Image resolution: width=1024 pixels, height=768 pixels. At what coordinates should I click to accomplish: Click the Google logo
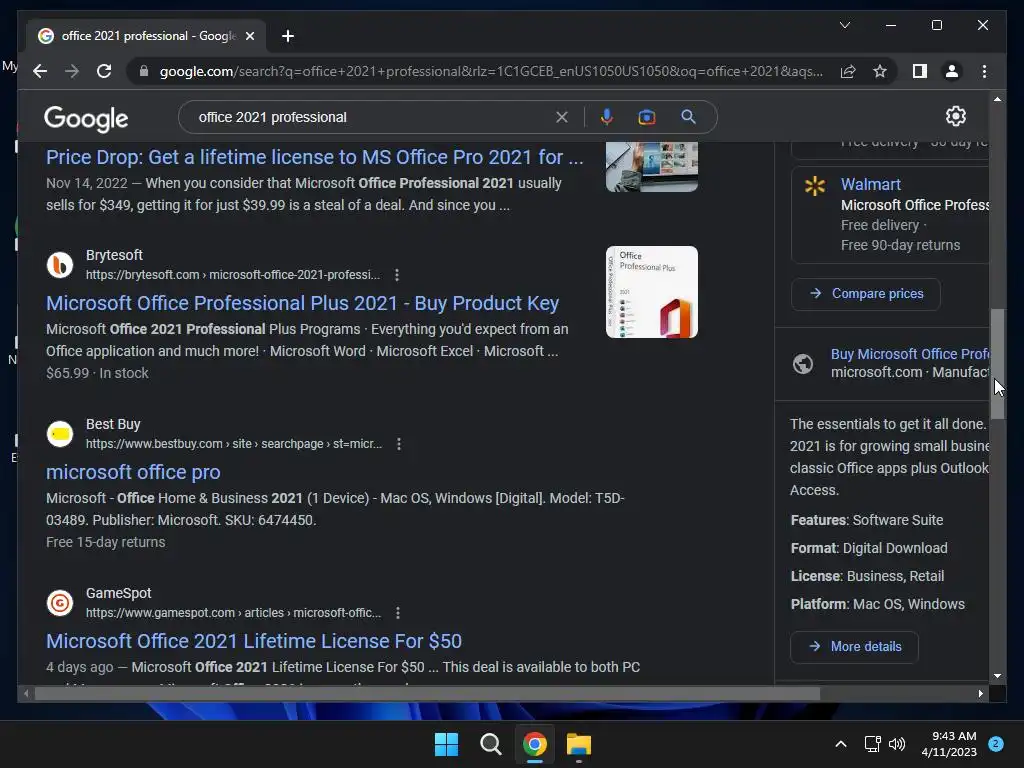click(86, 118)
